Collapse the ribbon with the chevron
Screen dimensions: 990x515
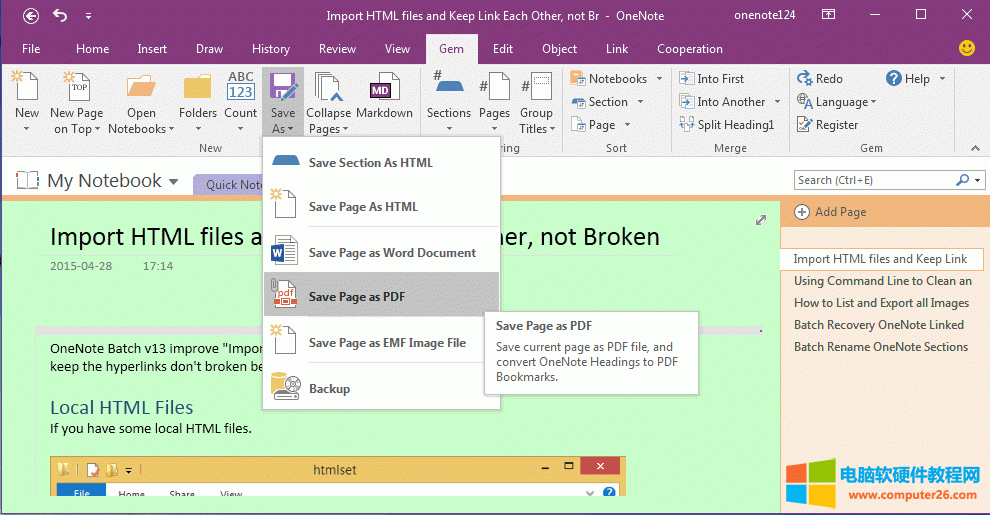tap(975, 148)
